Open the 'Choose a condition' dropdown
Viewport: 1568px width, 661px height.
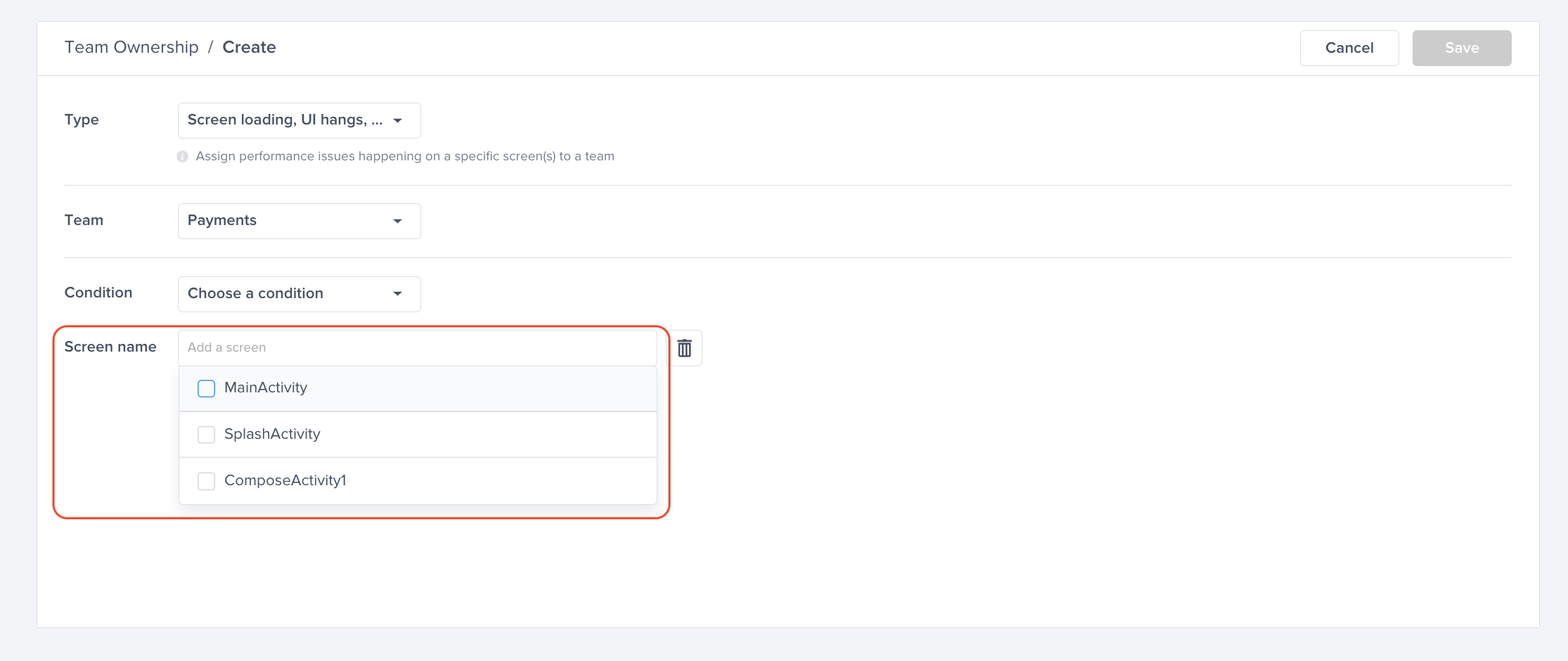(x=285, y=293)
